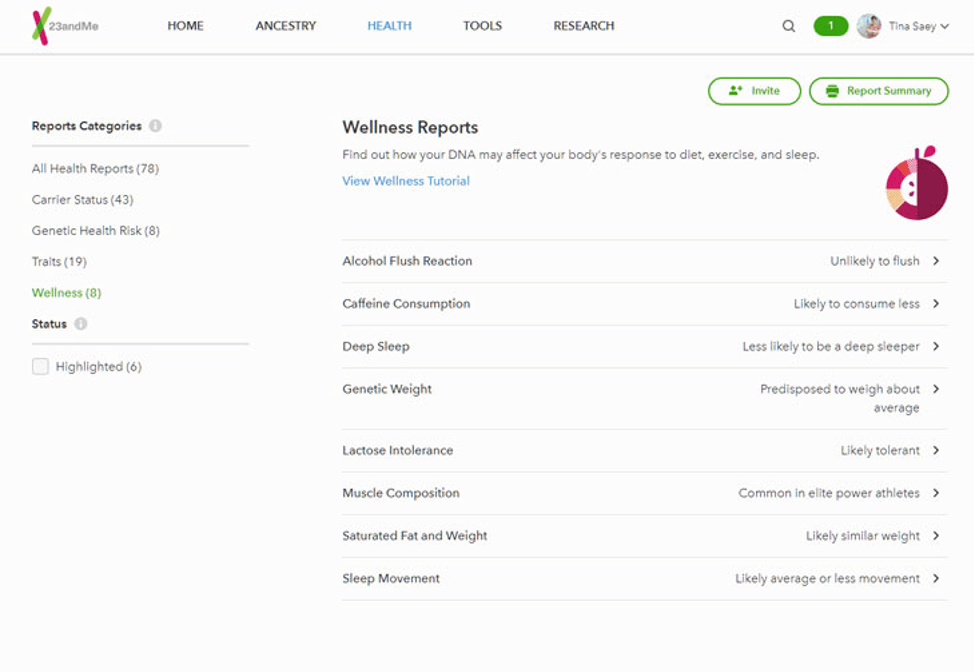Screen dimensions: 974x672
Task: Click Tina Saey's profile avatar
Action: click(x=869, y=26)
